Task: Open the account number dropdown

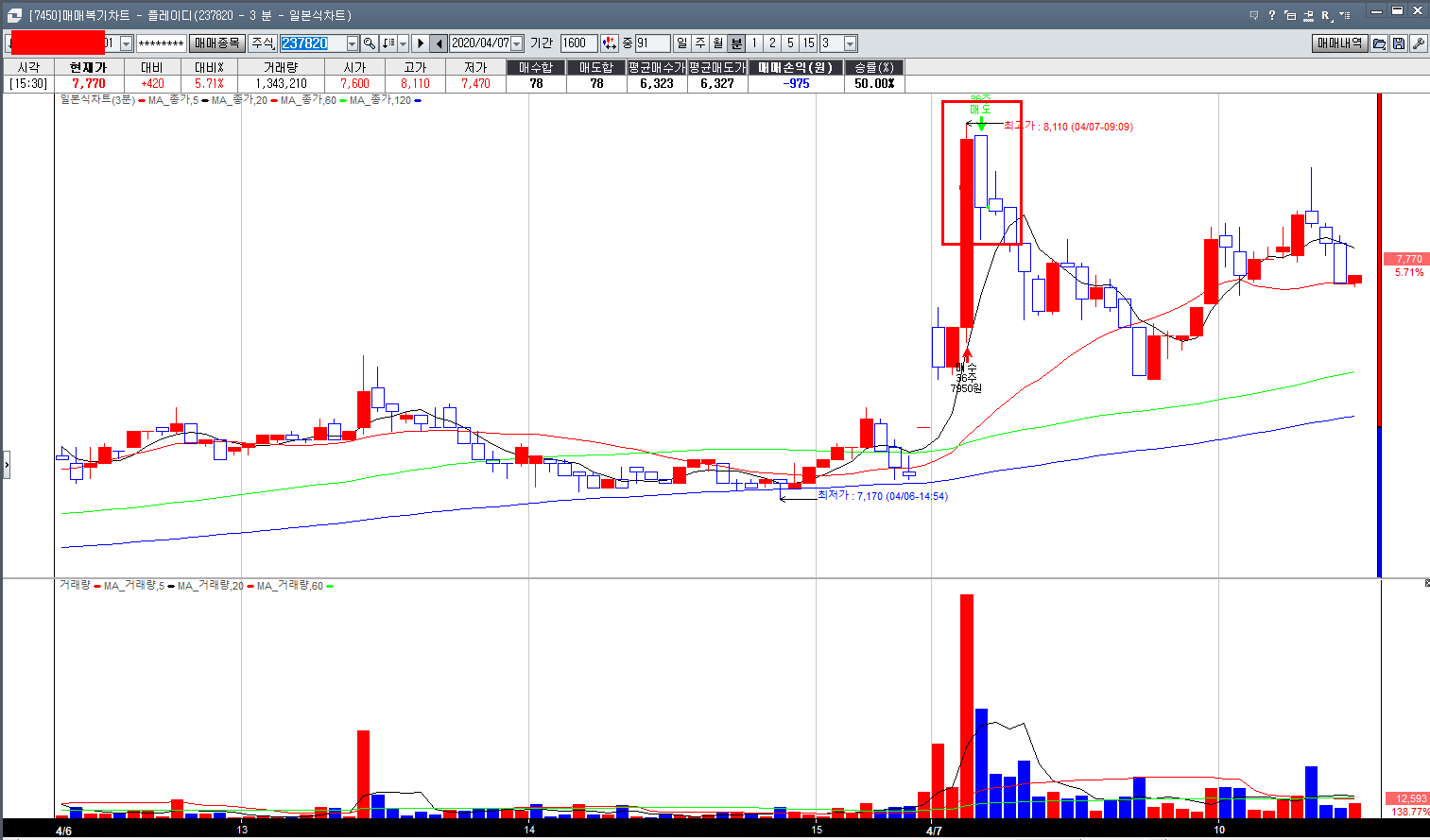Action: coord(127,43)
